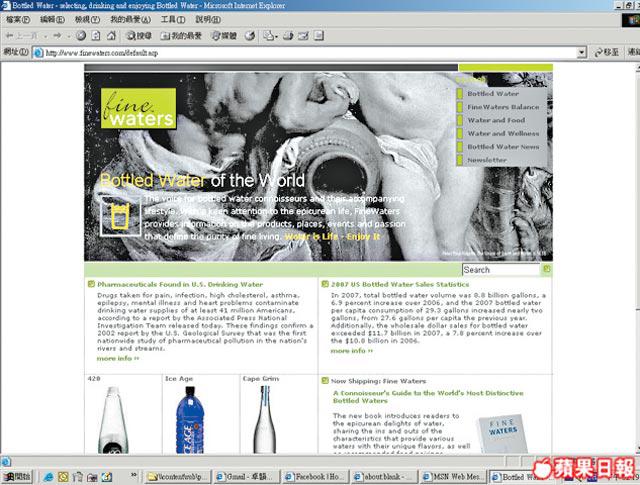Click the Edit page toolbar icon
Viewport: 640px width, 485px height.
(303, 36)
